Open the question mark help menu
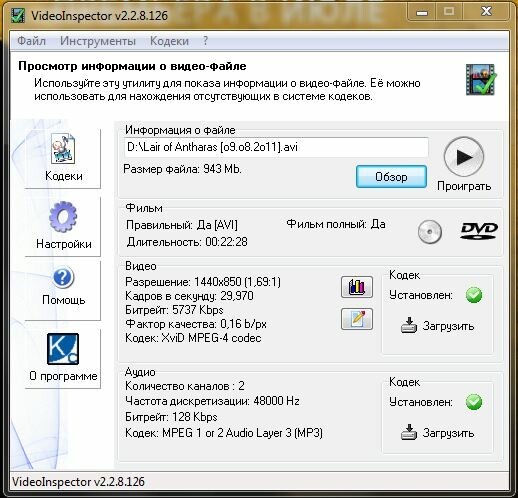 pyautogui.click(x=205, y=41)
